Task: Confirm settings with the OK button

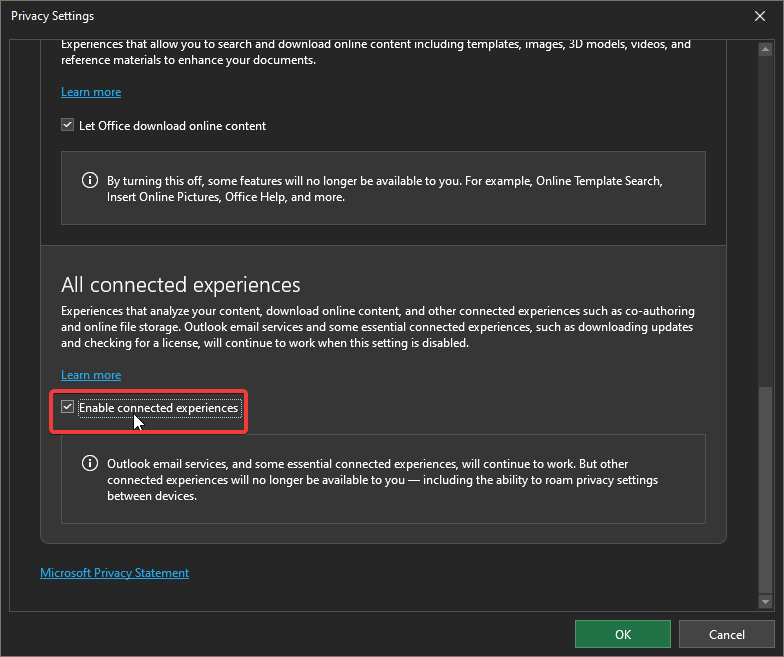Action: 622,634
